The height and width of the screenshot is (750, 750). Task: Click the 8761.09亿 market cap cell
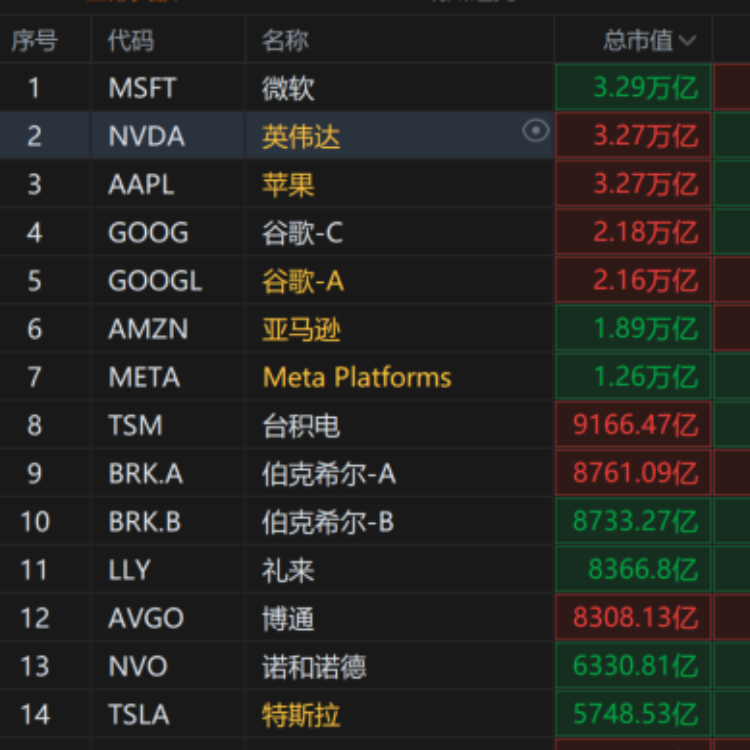(x=633, y=473)
